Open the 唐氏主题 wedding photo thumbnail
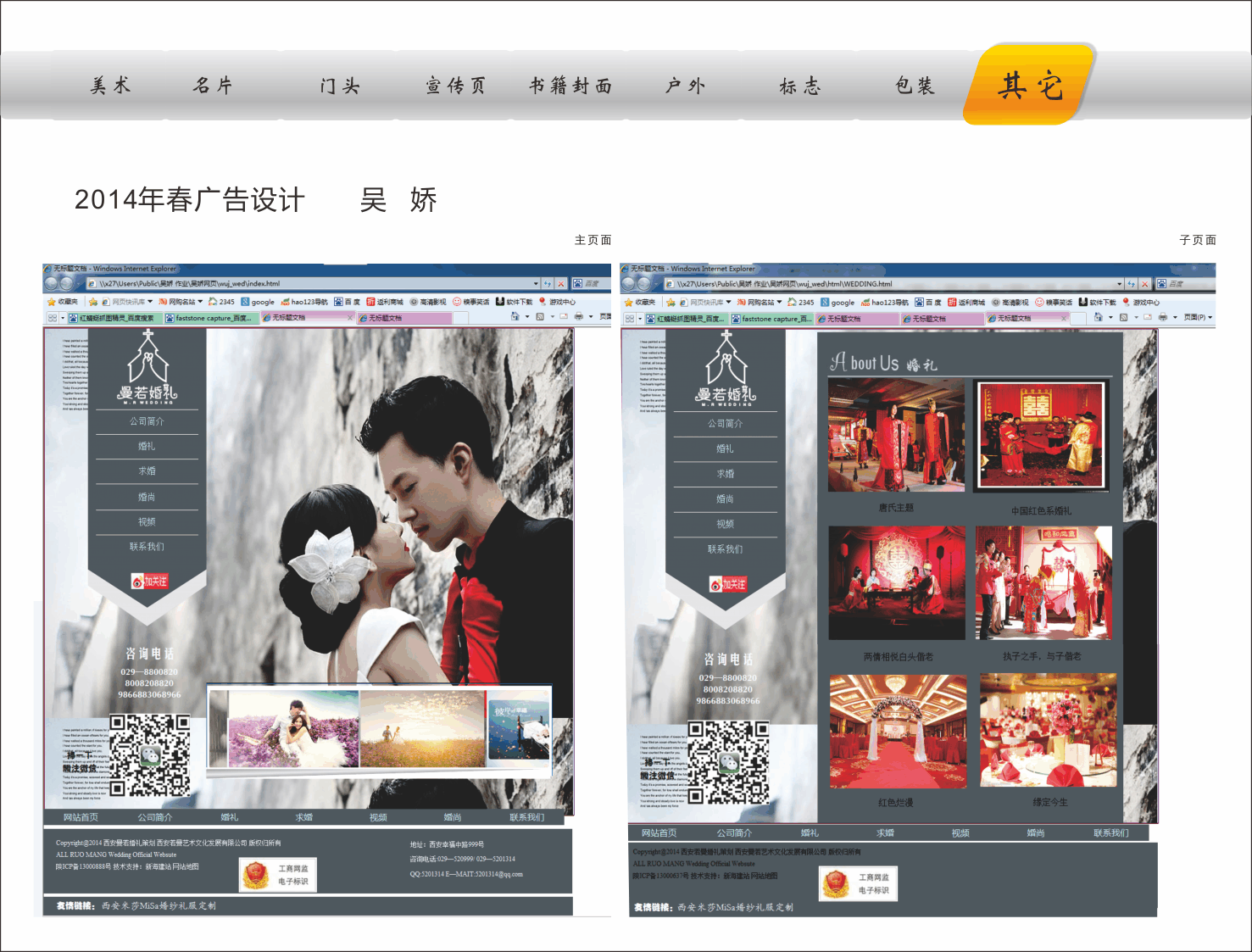1252x952 pixels. 896,436
